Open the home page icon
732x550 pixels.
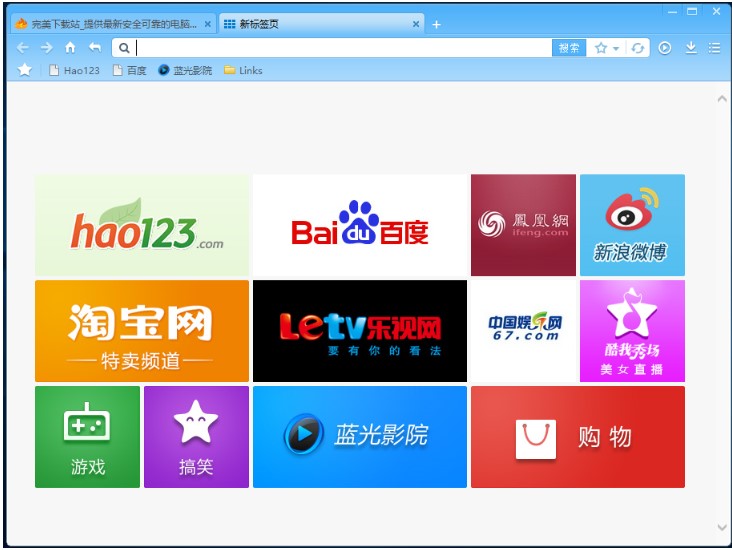[70, 47]
